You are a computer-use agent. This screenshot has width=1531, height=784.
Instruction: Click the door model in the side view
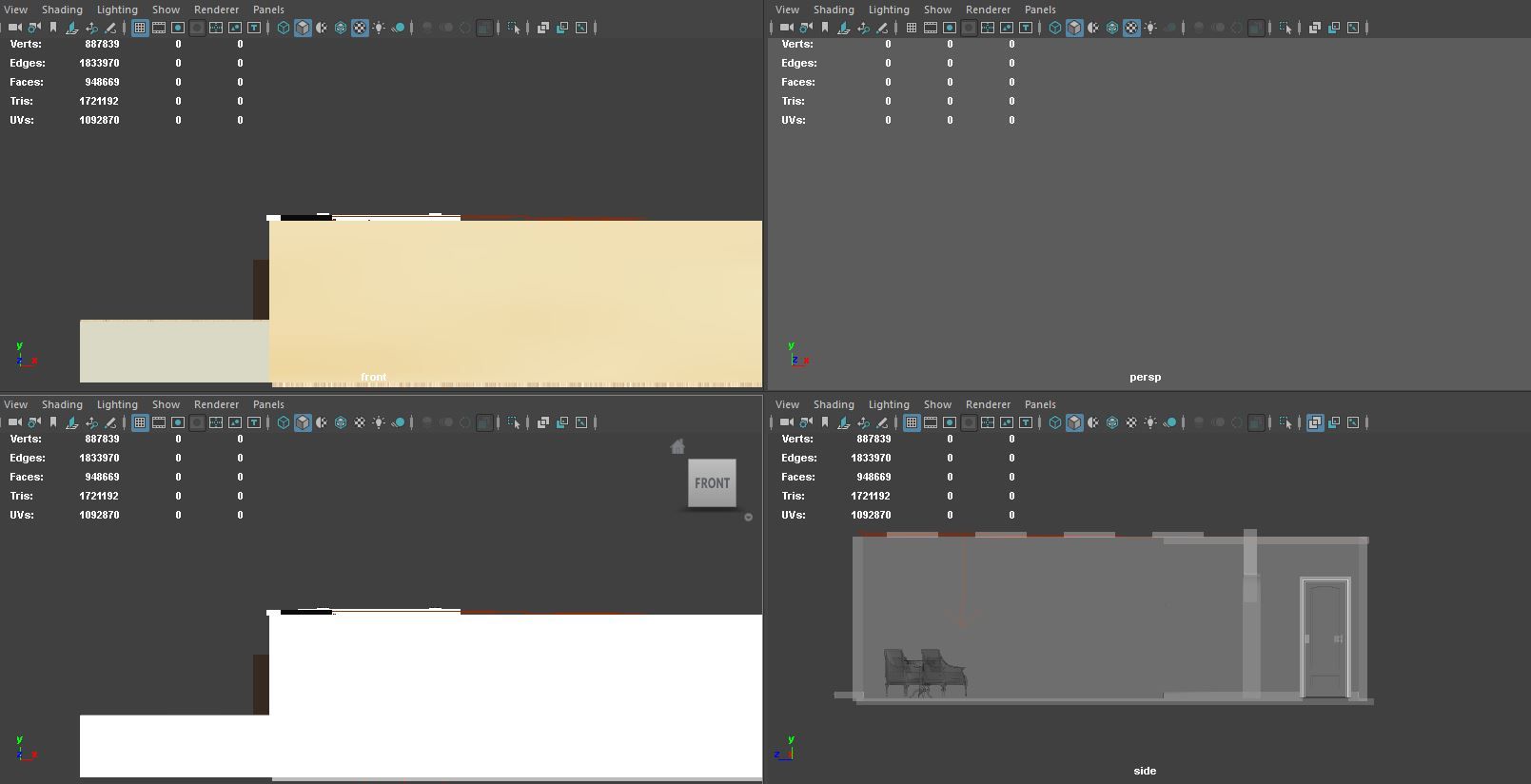tap(1325, 637)
